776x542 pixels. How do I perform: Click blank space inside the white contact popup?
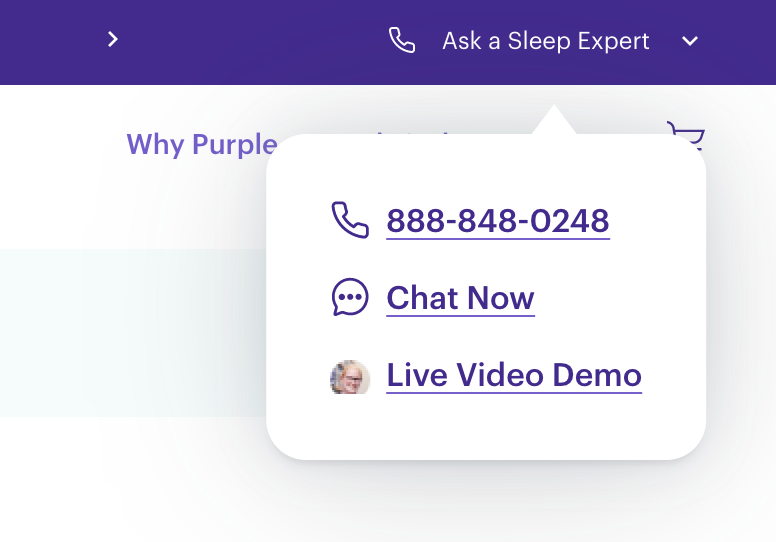point(486,430)
